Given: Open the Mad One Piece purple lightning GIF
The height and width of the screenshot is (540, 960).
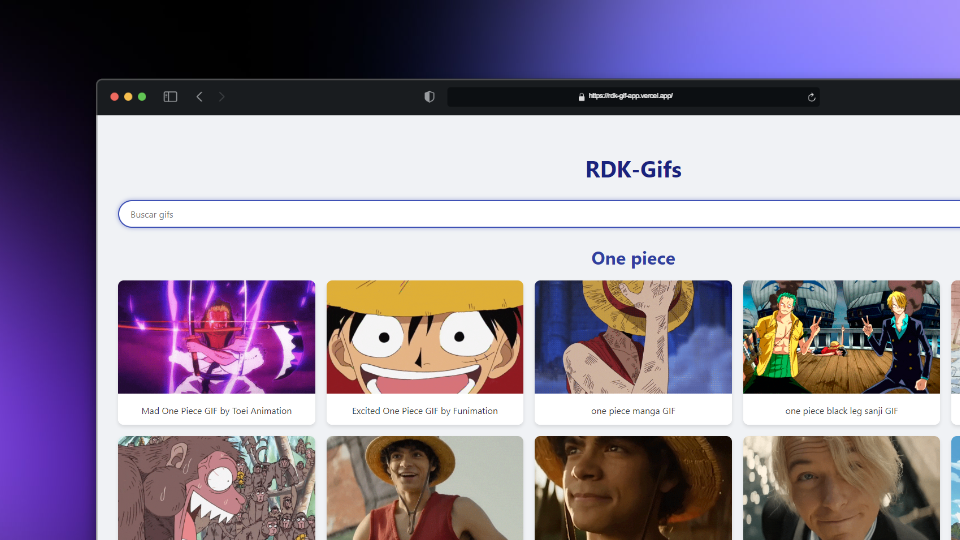Looking at the screenshot, I should coord(217,337).
